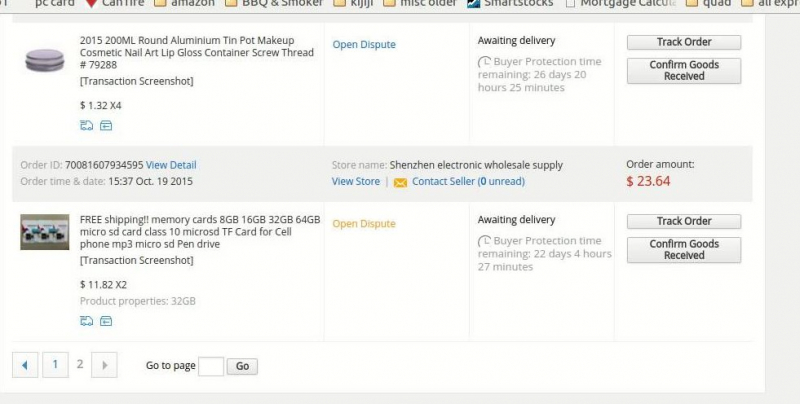Click the View Store link

tap(356, 181)
